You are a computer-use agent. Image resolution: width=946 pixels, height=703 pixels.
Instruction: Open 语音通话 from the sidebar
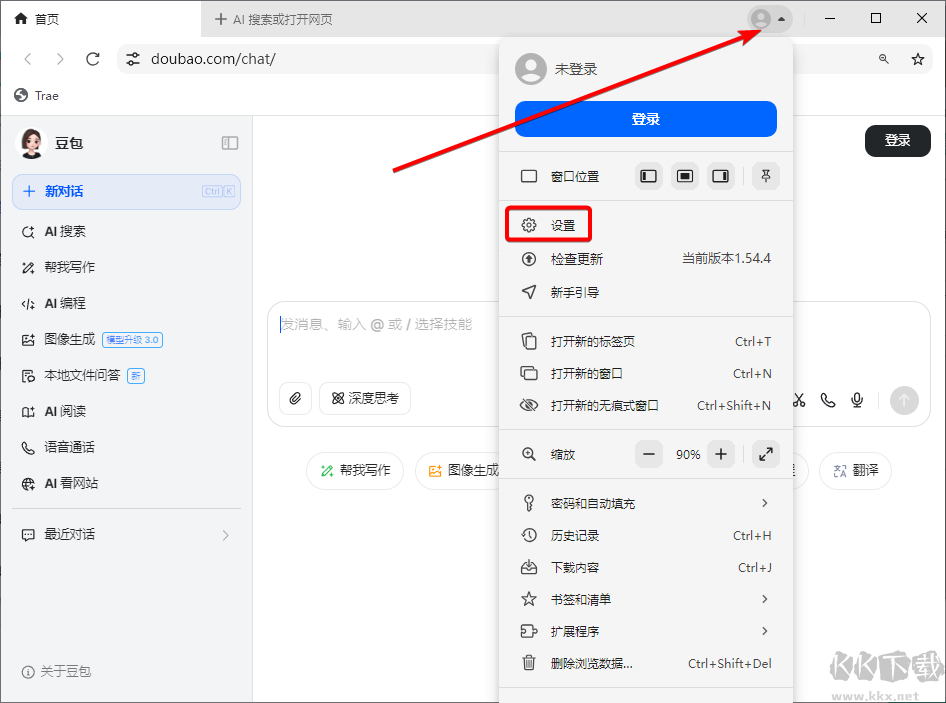(72, 447)
